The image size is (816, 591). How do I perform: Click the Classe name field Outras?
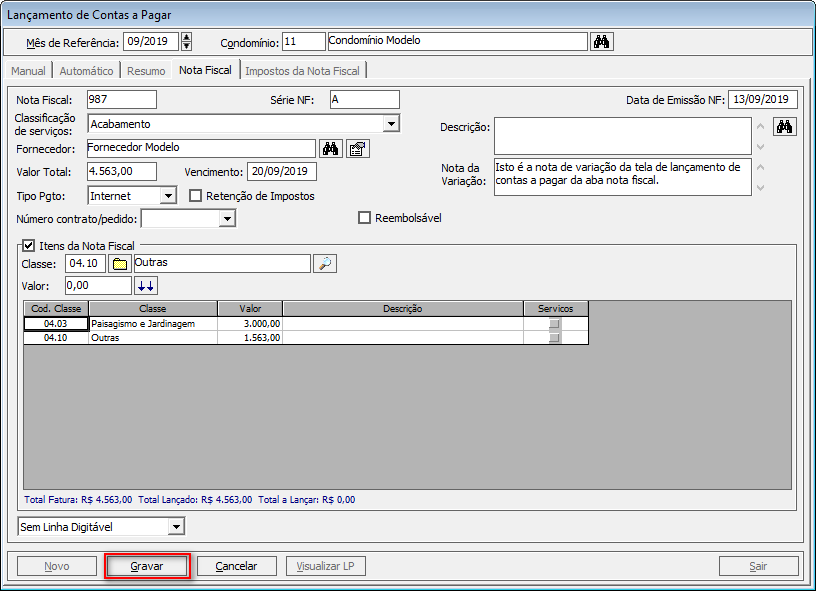point(222,263)
